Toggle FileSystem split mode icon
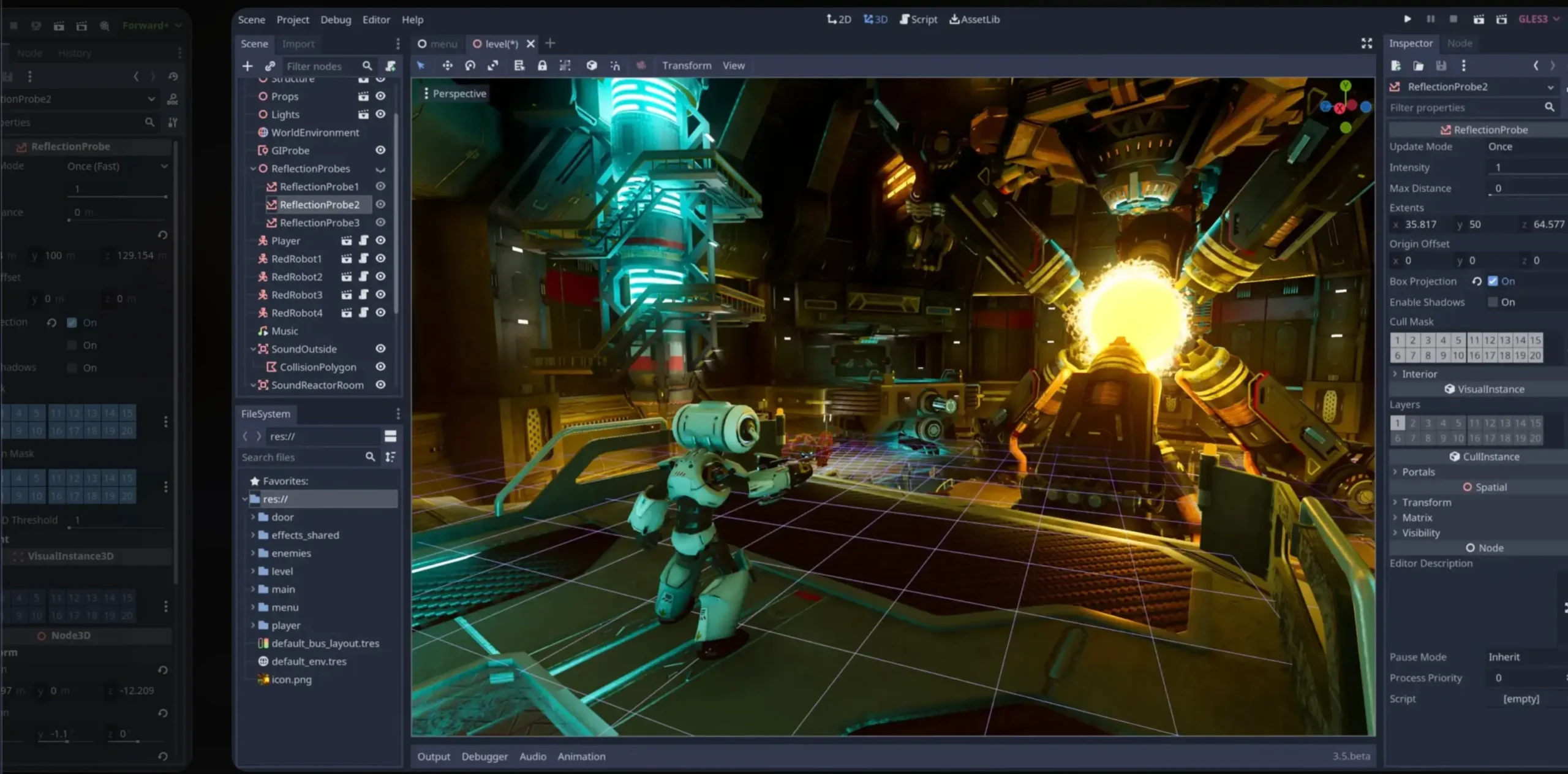The width and height of the screenshot is (1568, 774). 390,436
